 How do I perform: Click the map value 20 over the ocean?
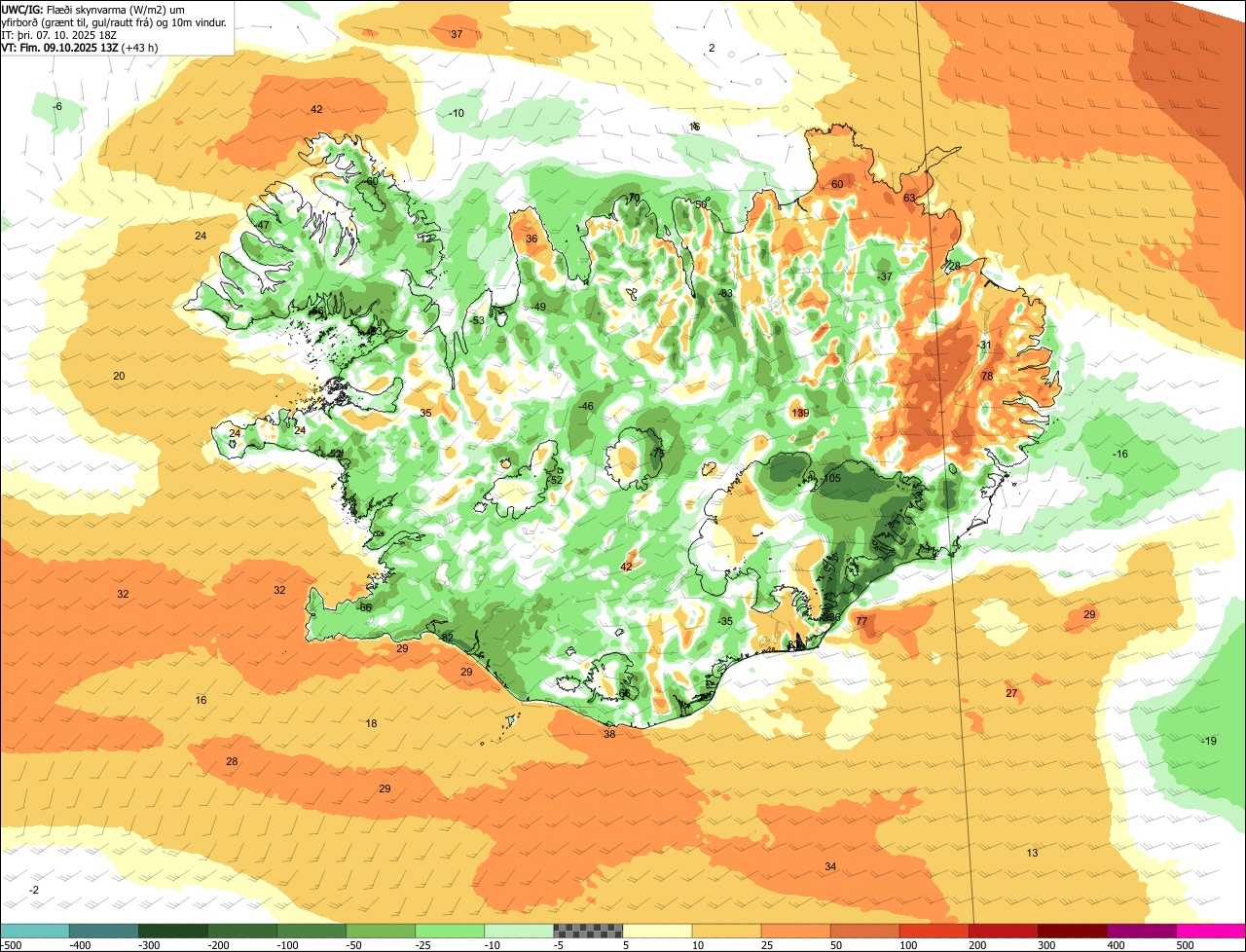tap(119, 377)
